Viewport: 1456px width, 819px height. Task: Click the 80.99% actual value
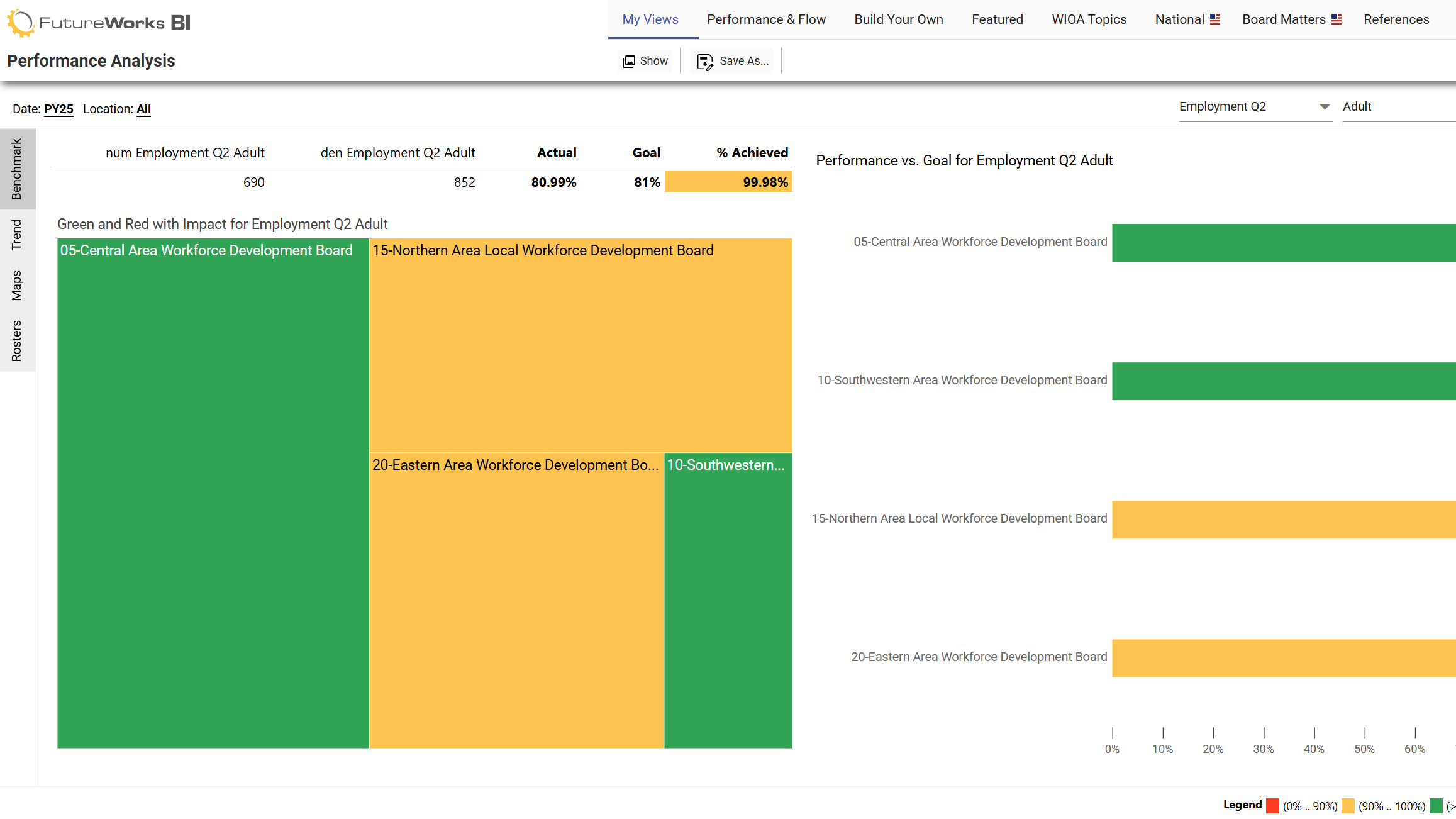tap(553, 182)
